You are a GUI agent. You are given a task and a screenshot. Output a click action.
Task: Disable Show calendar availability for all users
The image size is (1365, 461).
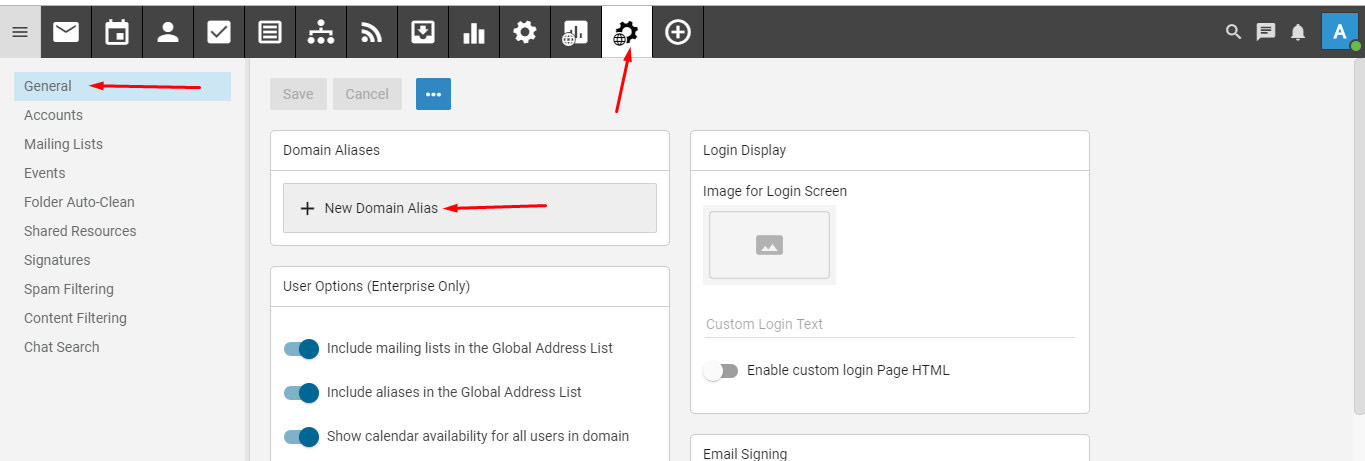point(301,437)
